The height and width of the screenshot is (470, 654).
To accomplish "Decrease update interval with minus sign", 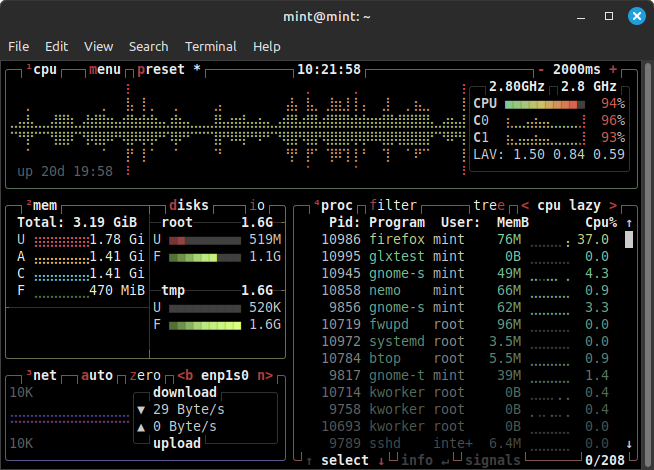I will pyautogui.click(x=541, y=69).
